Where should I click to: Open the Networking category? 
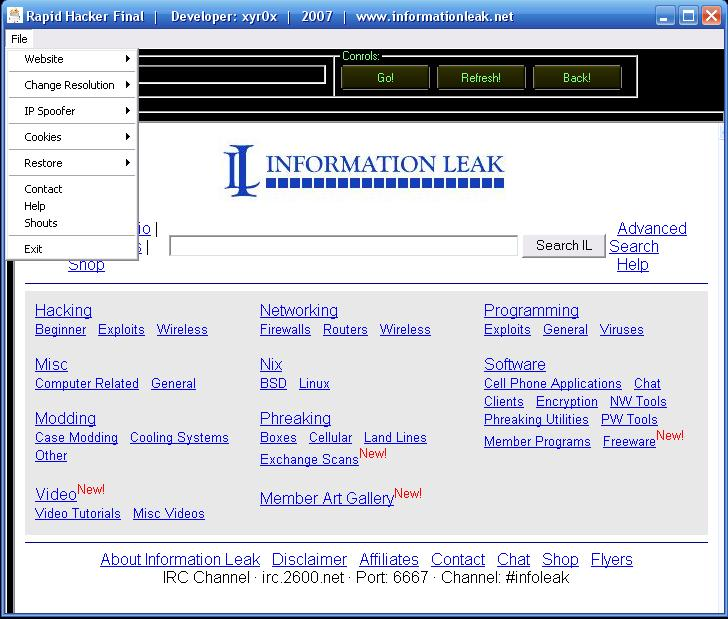click(299, 310)
